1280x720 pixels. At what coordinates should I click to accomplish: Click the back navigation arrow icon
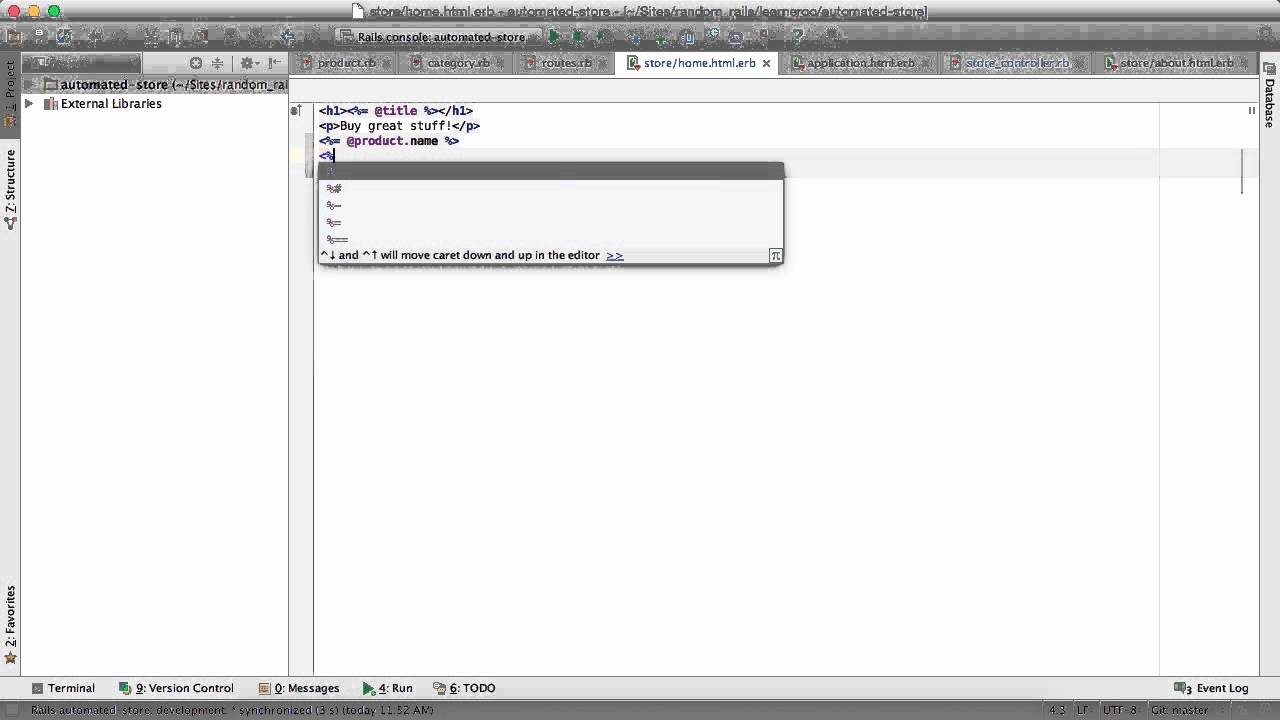coord(288,36)
